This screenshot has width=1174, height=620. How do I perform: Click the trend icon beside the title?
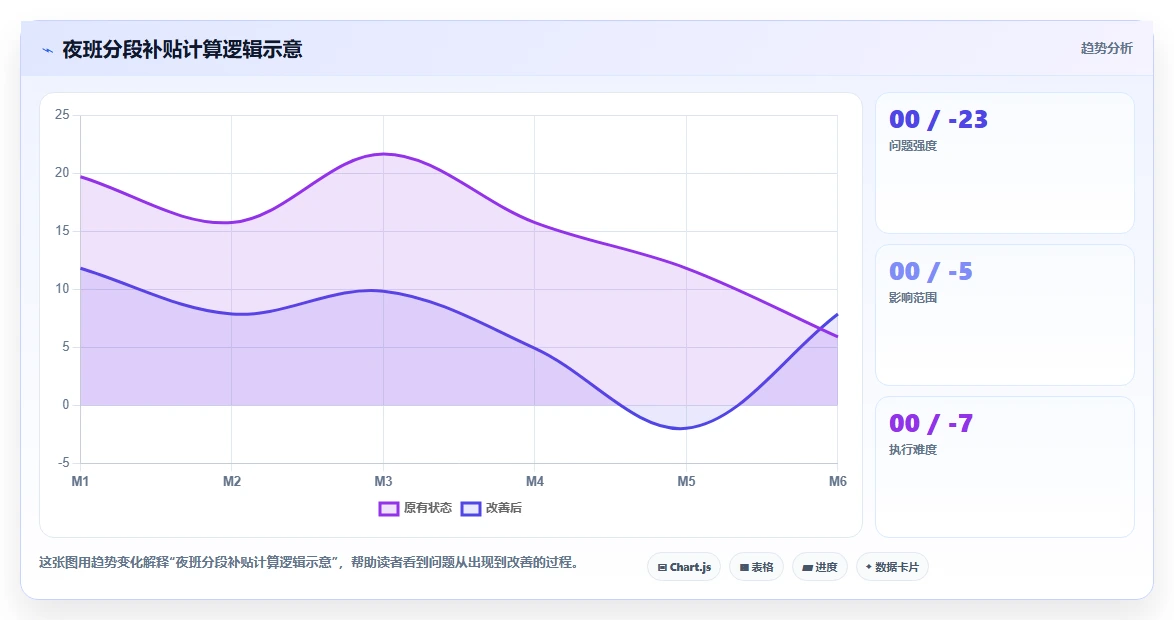tap(48, 50)
